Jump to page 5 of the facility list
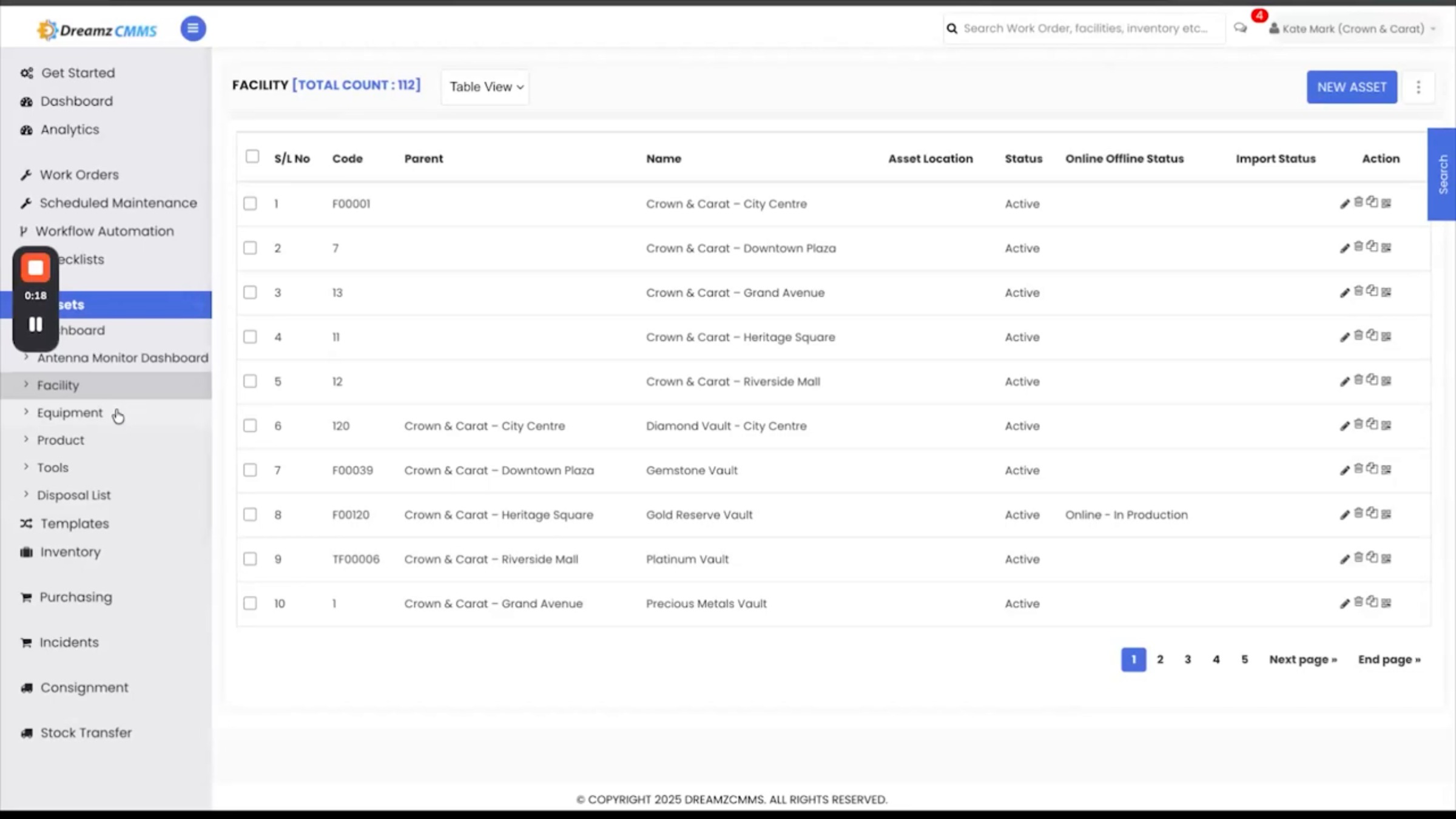 tap(1244, 659)
